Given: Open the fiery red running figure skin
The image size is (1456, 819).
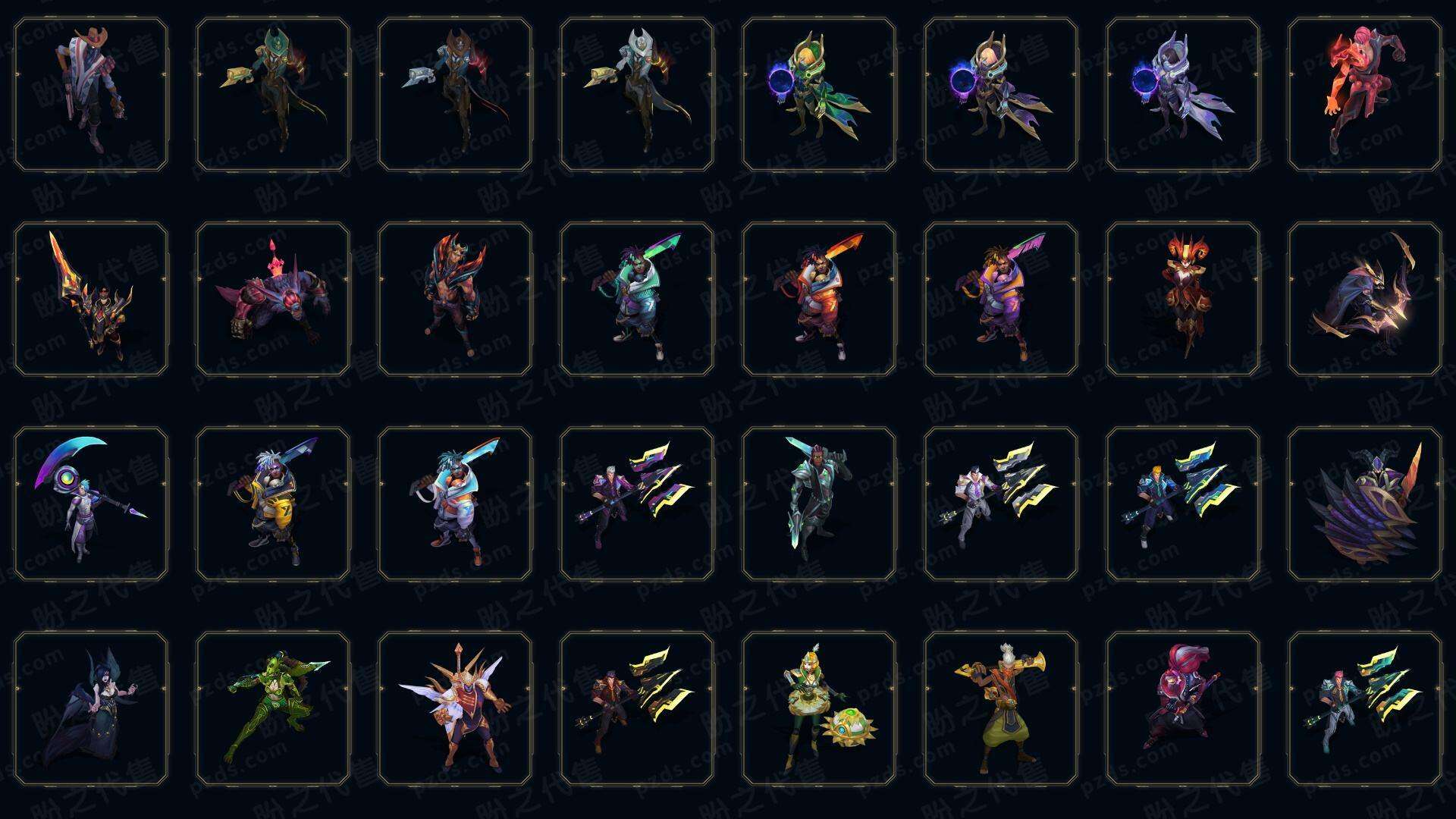Looking at the screenshot, I should [x=1365, y=94].
